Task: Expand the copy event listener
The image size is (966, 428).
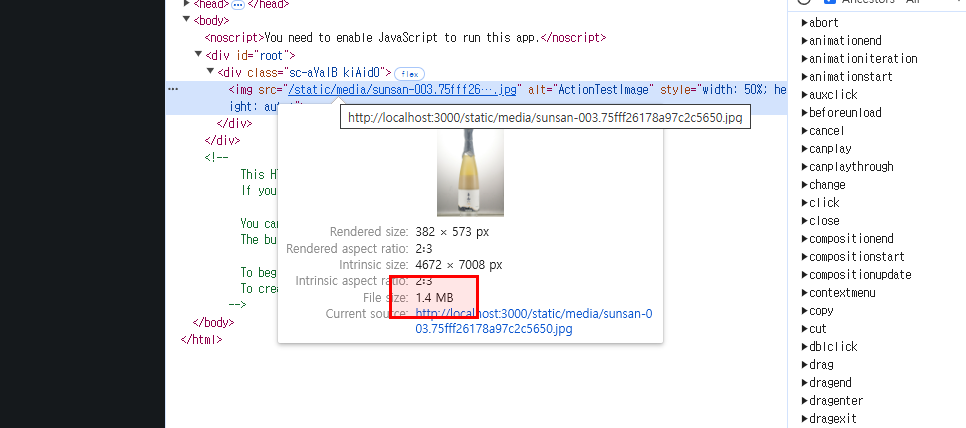Action: (805, 310)
